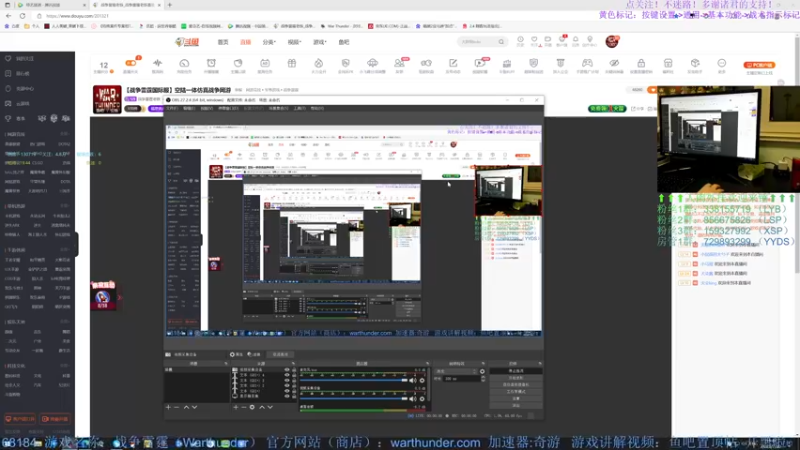Viewport: 800px width, 450px height.
Task: Click the 3D cube icon in Douyu toolbar
Action: [x=695, y=63]
